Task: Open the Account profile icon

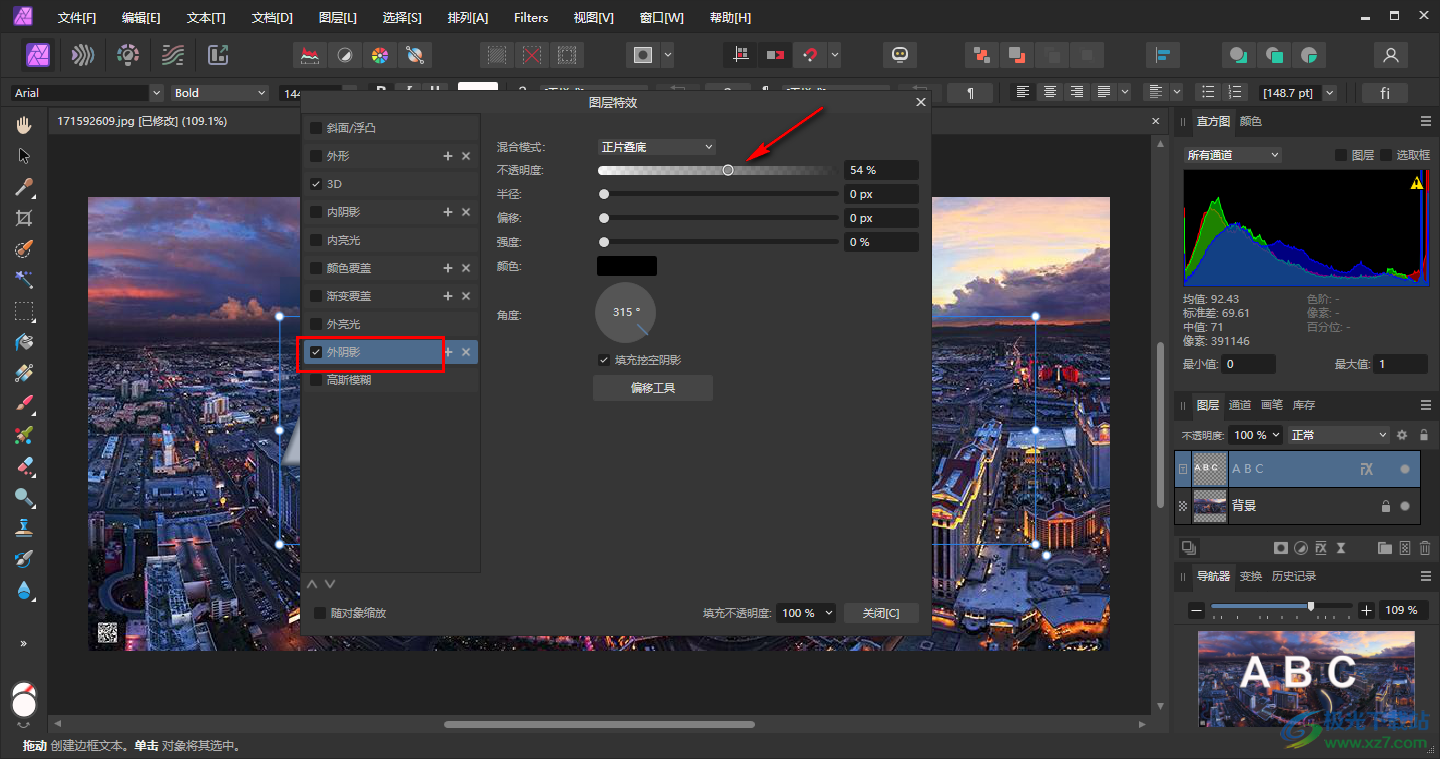Action: pyautogui.click(x=1390, y=55)
